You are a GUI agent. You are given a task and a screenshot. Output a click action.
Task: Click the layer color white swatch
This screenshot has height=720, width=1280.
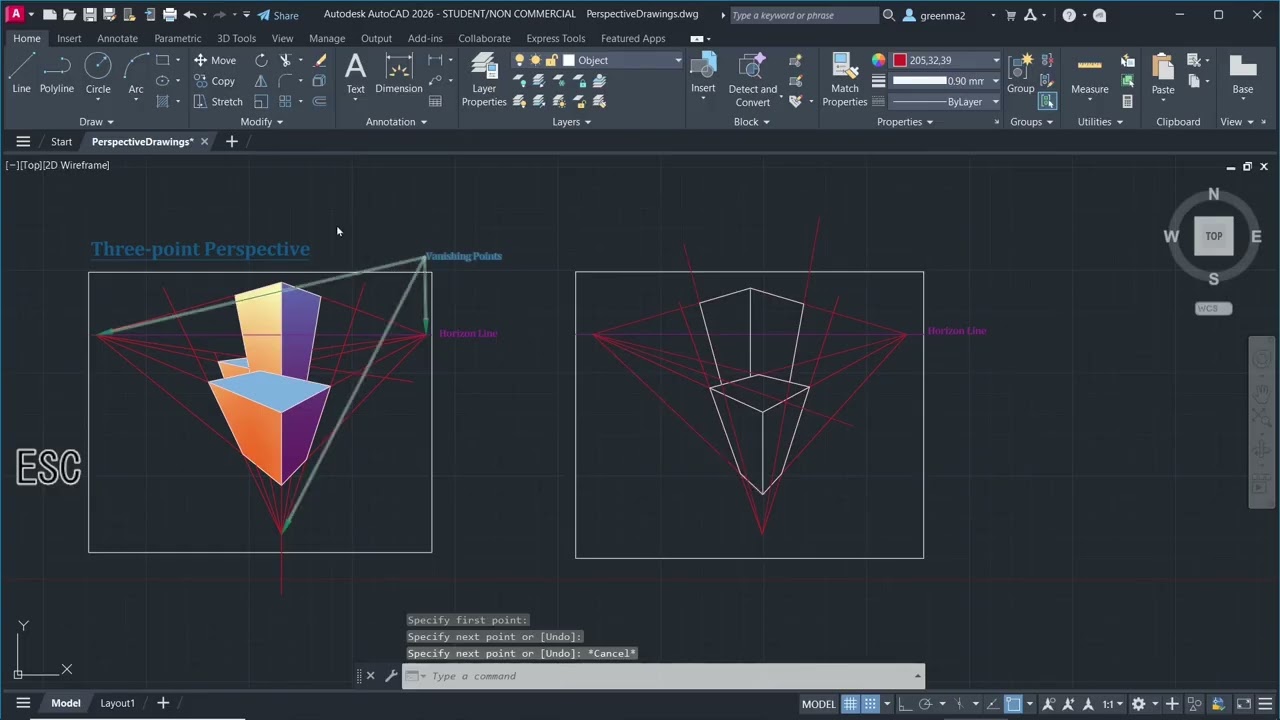(569, 60)
